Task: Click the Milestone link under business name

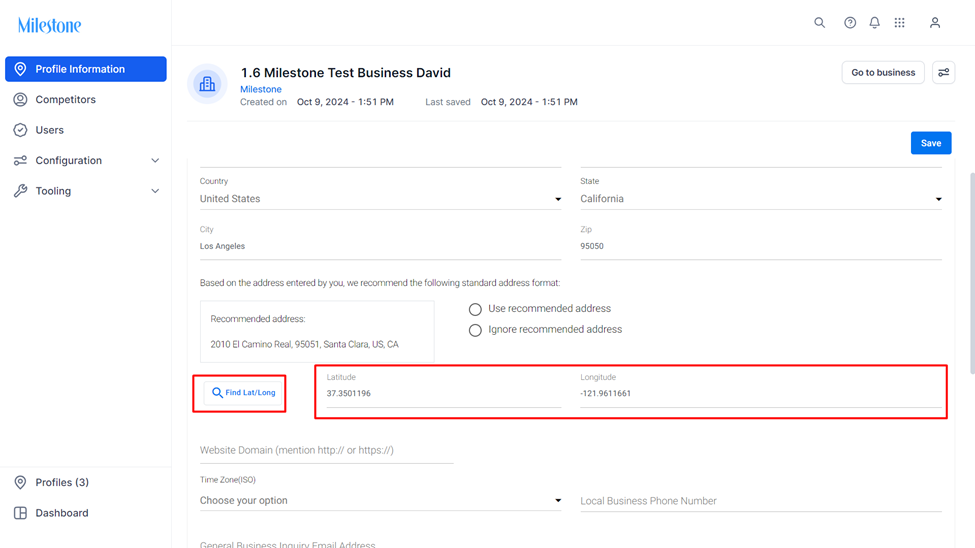Action: [261, 89]
